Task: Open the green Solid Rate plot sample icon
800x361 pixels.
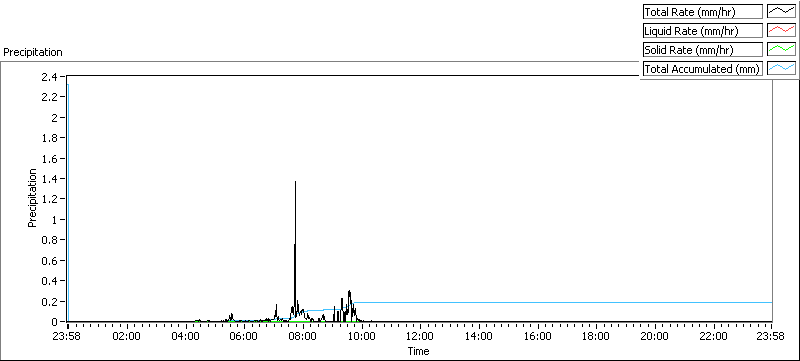Action: click(x=782, y=50)
